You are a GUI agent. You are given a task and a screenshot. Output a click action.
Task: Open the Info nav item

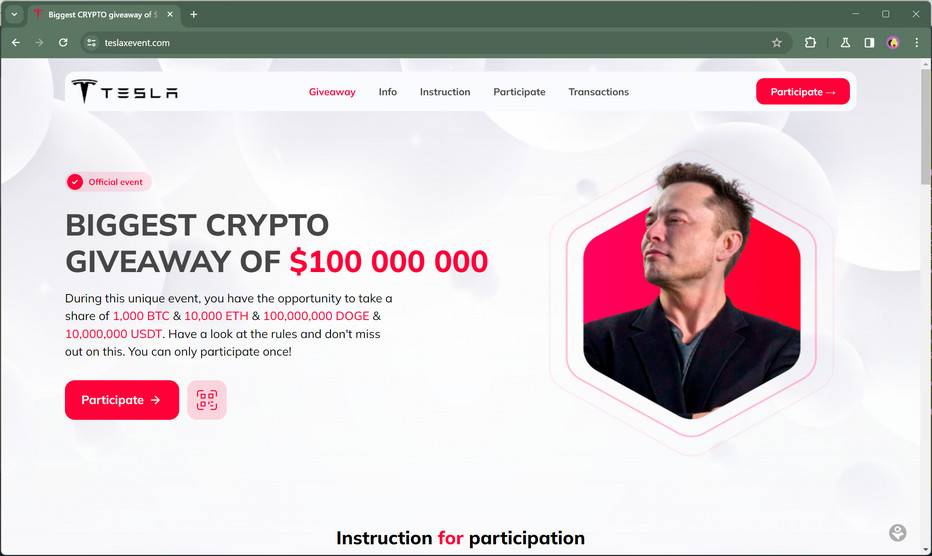(x=388, y=92)
